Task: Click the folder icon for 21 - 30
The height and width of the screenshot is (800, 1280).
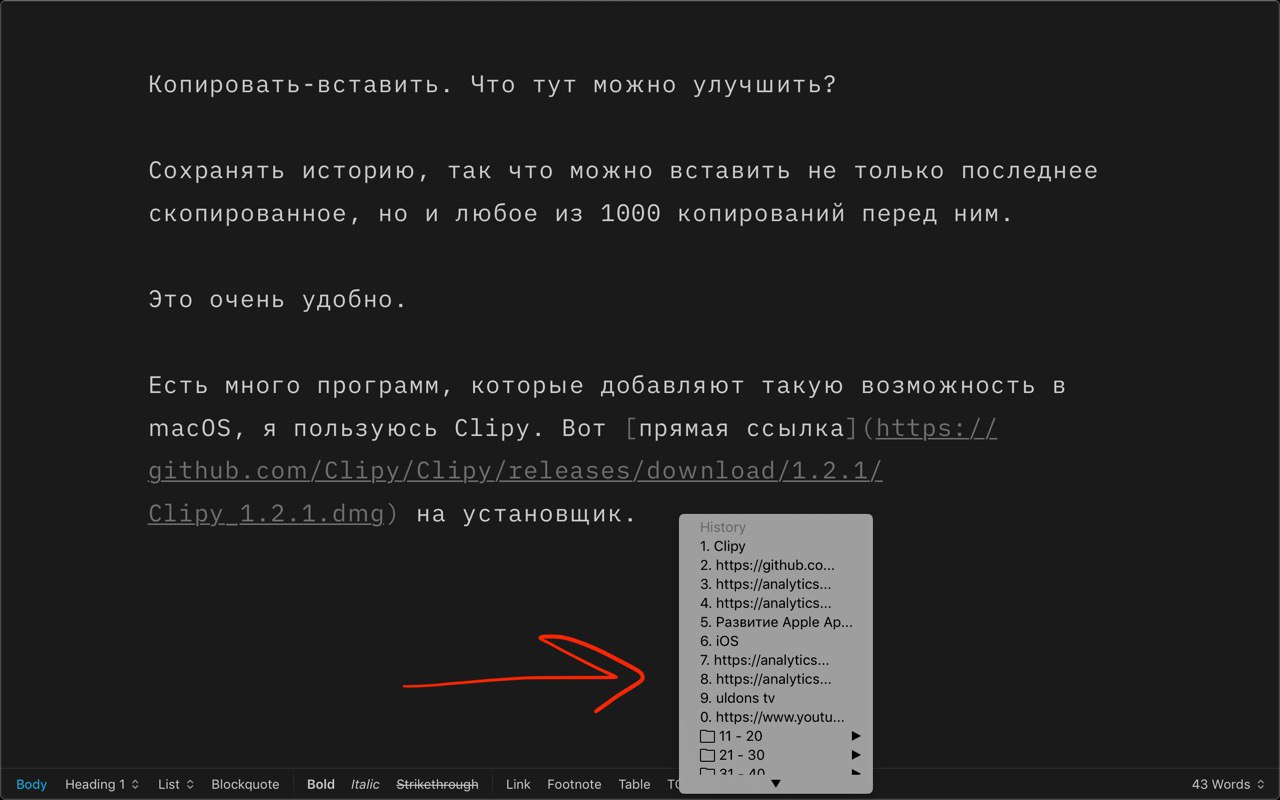Action: tap(707, 755)
